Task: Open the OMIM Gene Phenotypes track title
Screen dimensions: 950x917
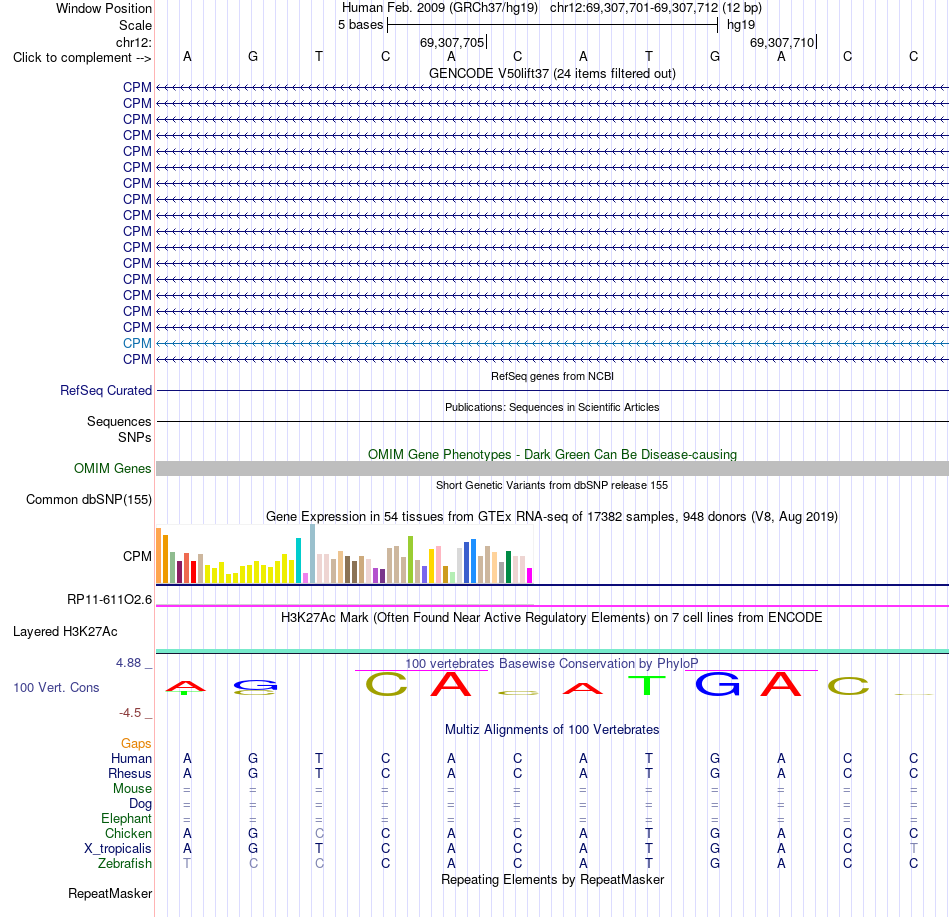Action: pyautogui.click(x=552, y=454)
